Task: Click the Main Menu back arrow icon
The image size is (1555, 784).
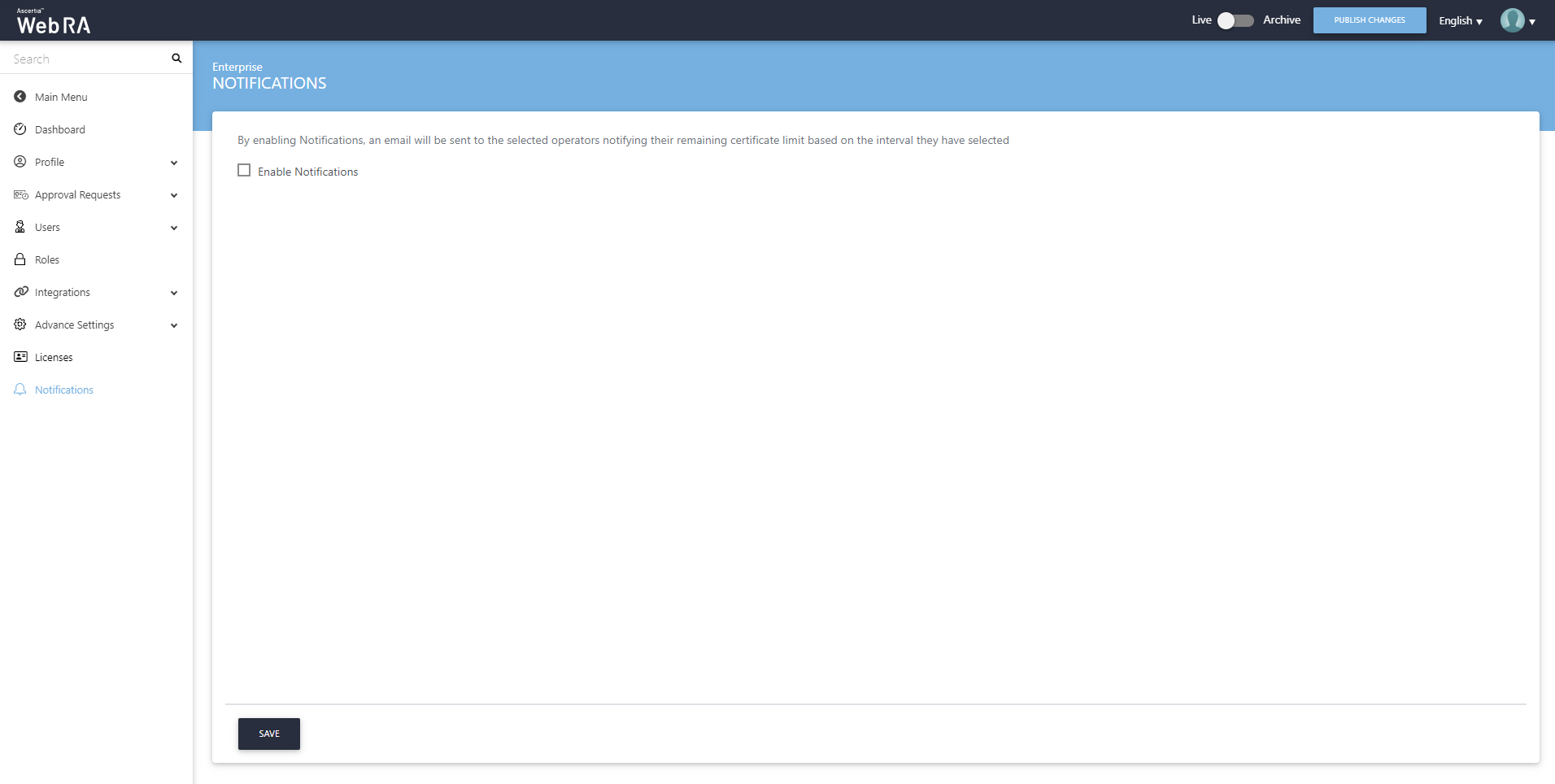Action: click(20, 97)
